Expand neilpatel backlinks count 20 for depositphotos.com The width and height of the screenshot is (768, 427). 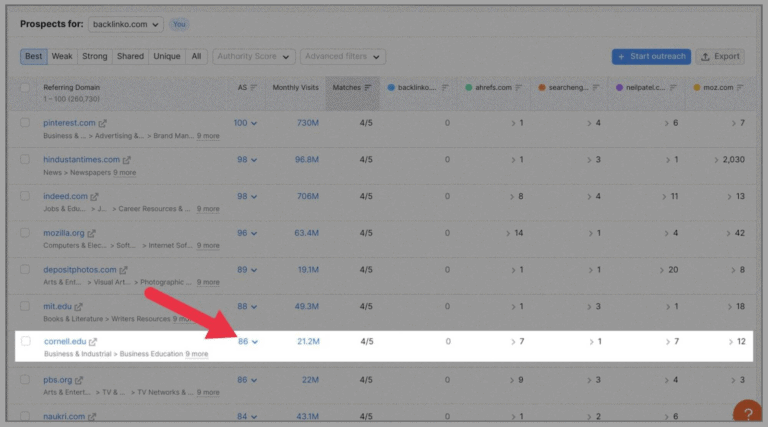(669, 270)
